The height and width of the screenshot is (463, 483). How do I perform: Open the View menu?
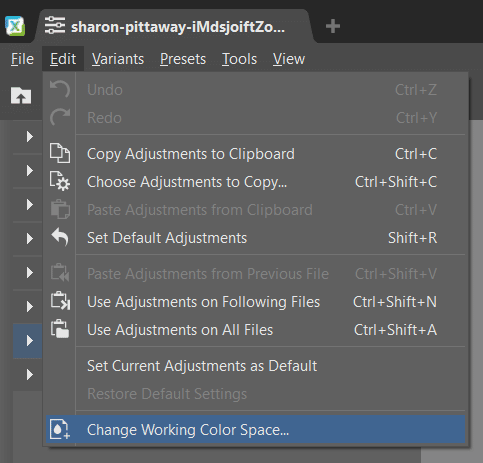(x=289, y=59)
